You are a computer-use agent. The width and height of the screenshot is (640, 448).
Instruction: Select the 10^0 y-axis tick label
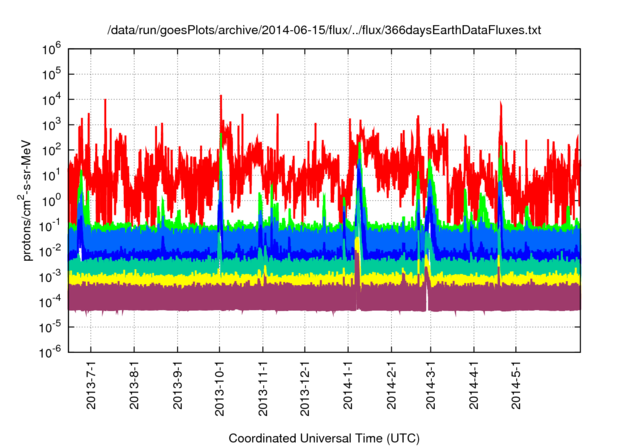[x=51, y=201]
